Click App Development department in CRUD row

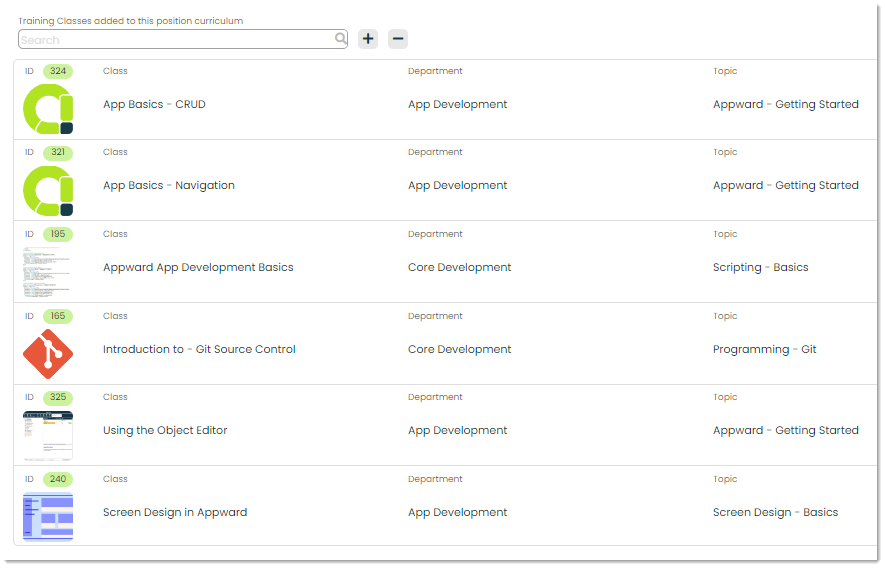click(x=458, y=104)
